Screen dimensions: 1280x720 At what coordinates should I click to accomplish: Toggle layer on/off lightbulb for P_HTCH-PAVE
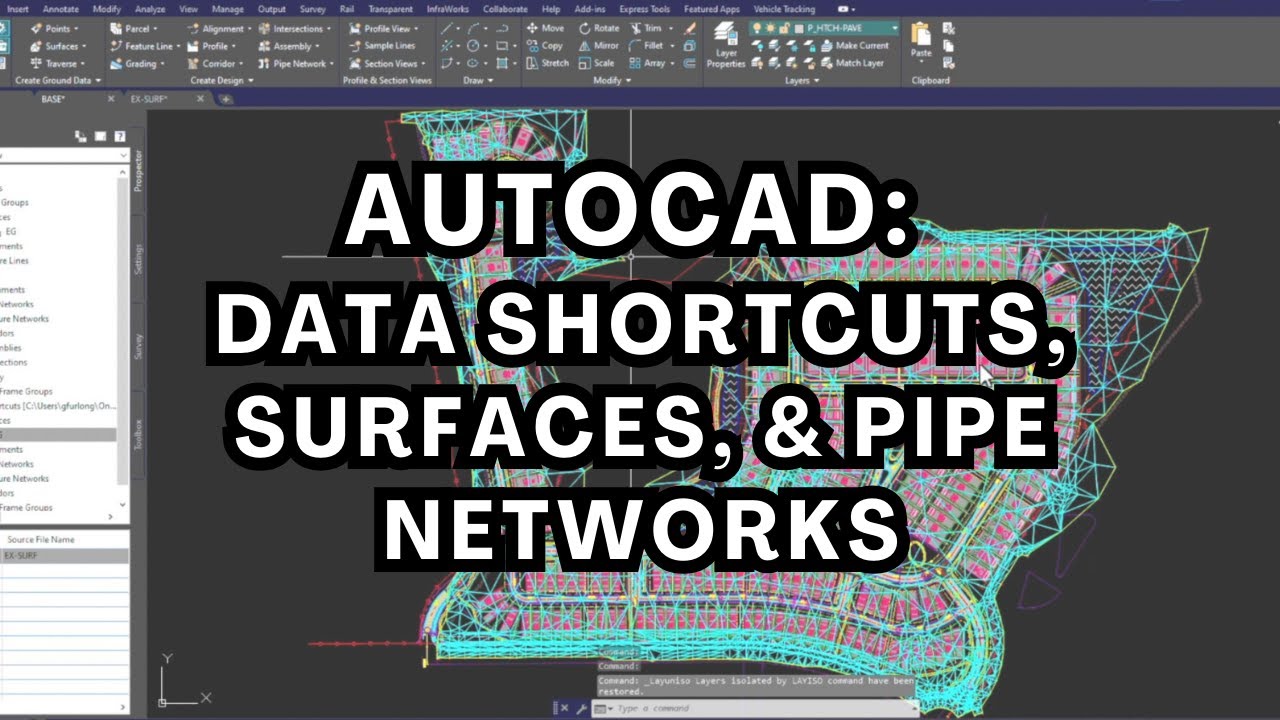pyautogui.click(x=757, y=28)
